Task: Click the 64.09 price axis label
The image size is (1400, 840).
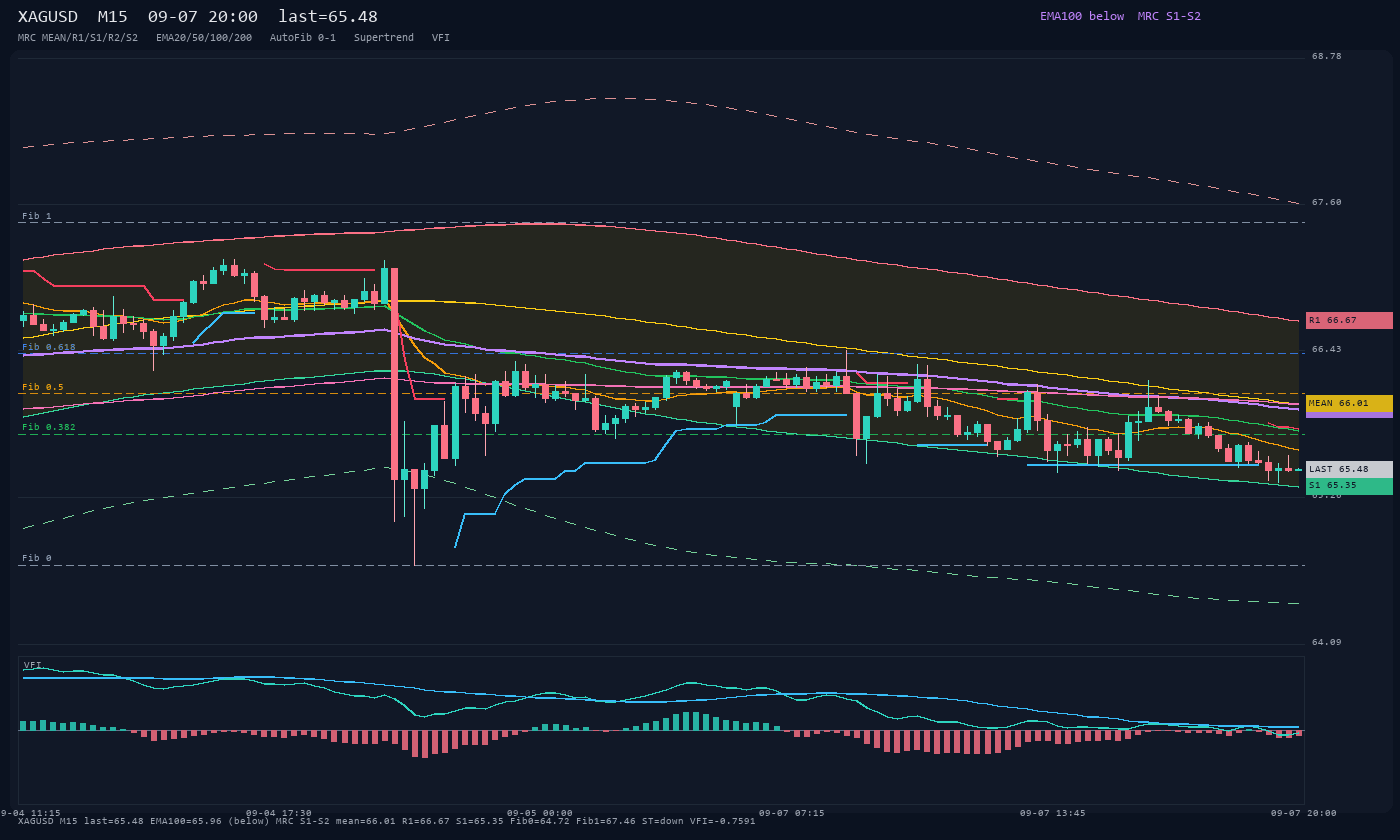Action: tap(1327, 642)
